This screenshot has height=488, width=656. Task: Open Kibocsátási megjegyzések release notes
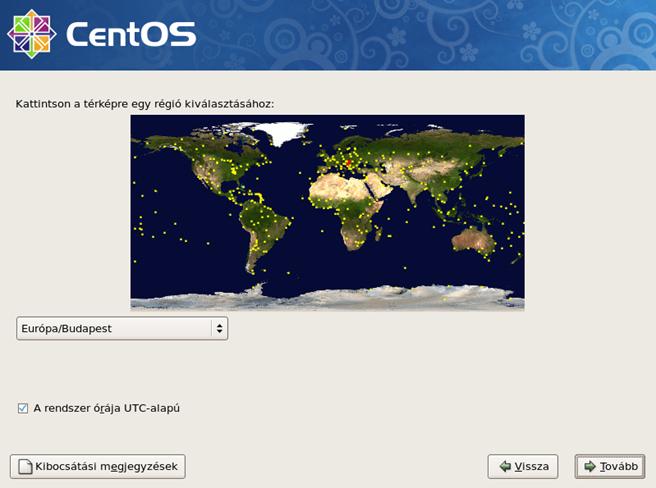coord(98,466)
